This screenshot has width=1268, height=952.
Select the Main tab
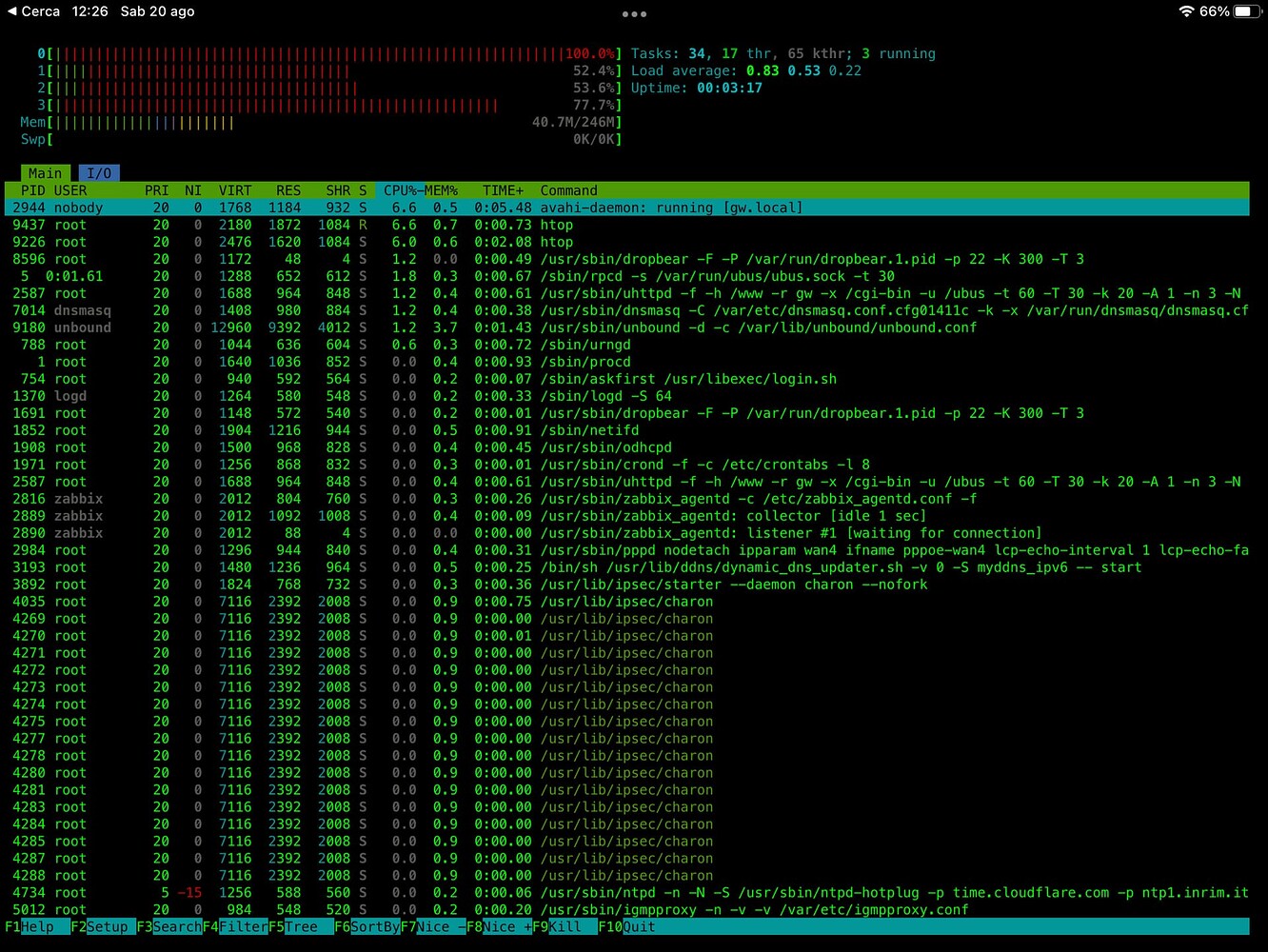point(45,172)
